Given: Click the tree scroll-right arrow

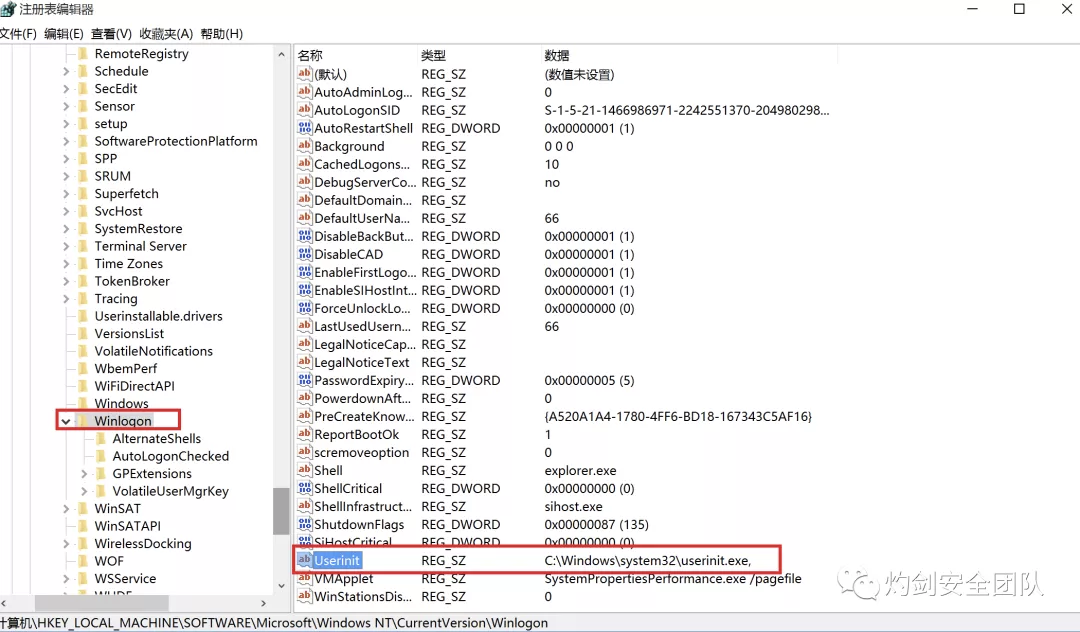Looking at the screenshot, I should (263, 602).
